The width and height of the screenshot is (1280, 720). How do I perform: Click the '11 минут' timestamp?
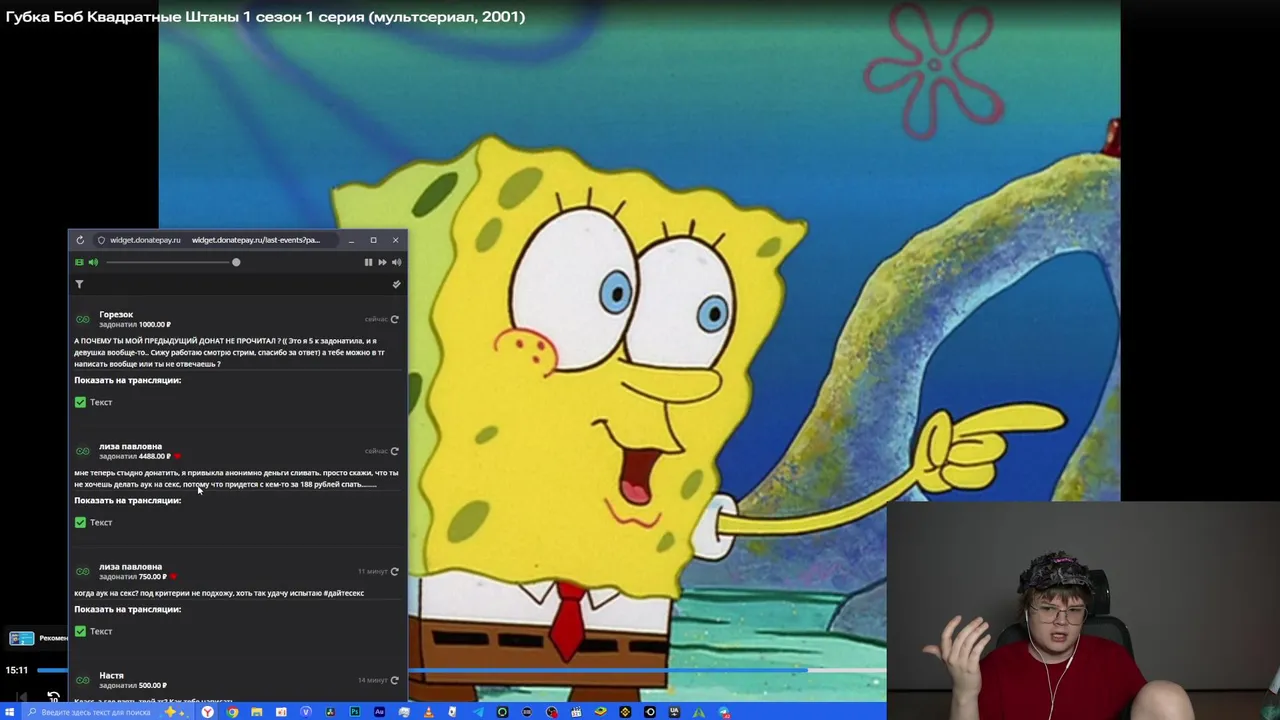[372, 571]
